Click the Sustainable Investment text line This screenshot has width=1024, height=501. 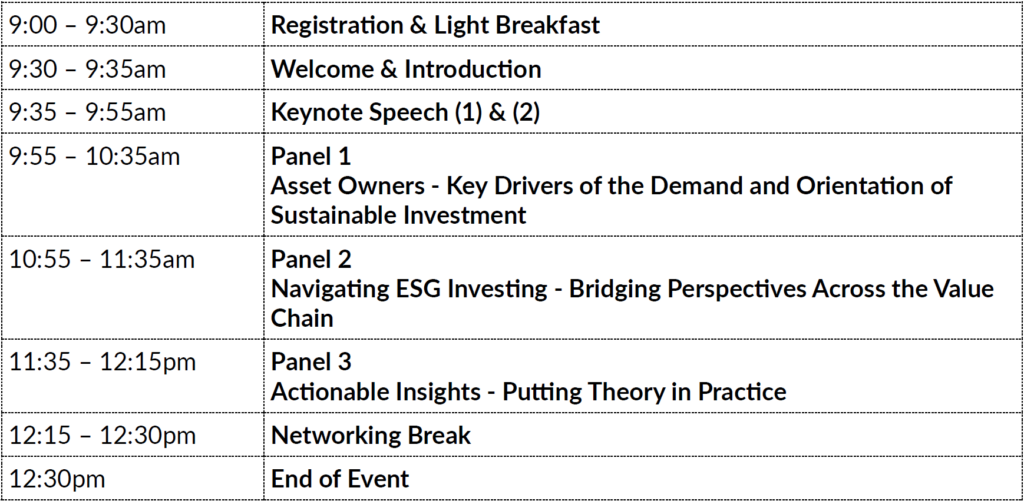[398, 215]
